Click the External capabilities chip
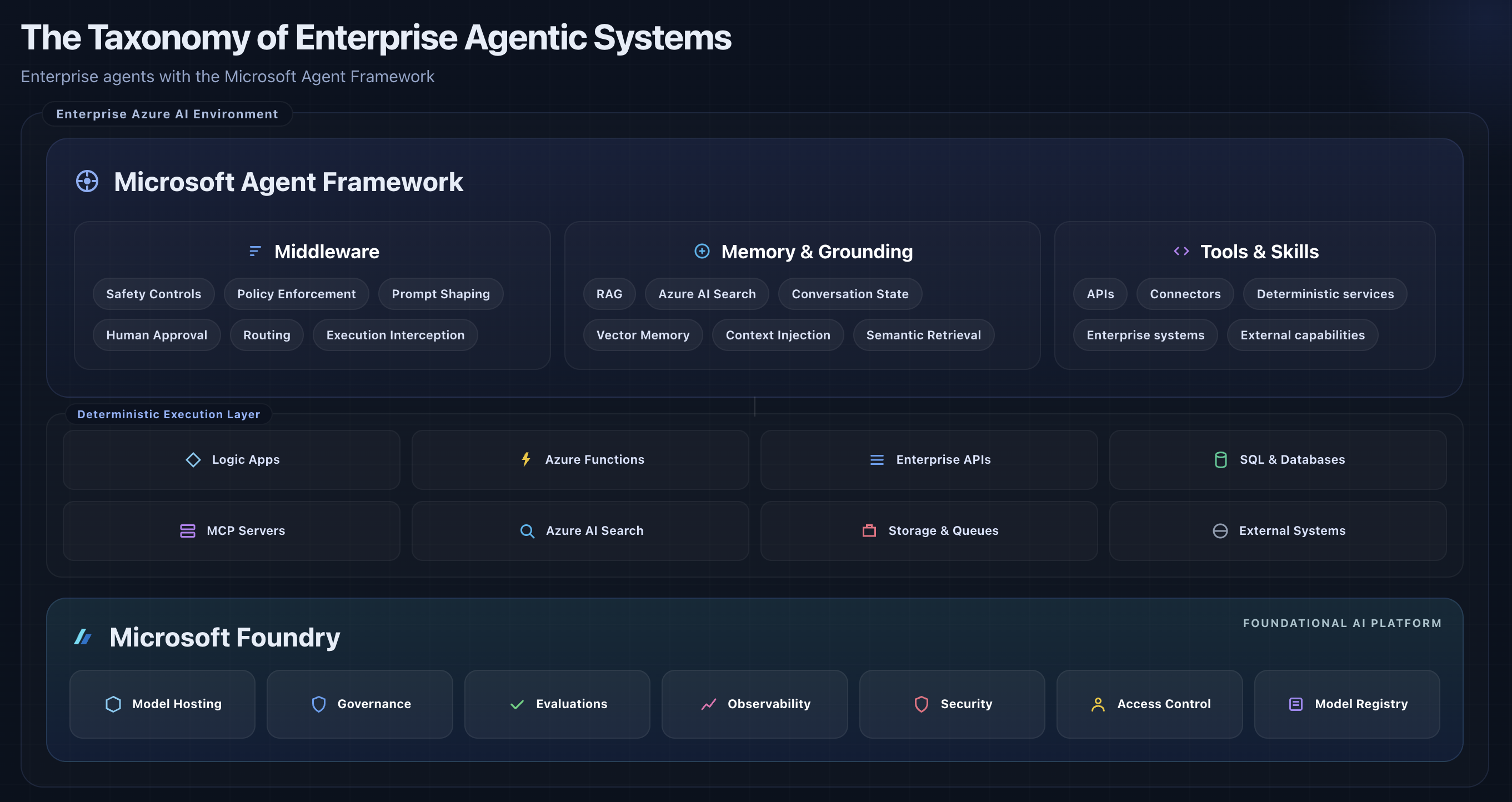Image resolution: width=1512 pixels, height=802 pixels. (1303, 335)
